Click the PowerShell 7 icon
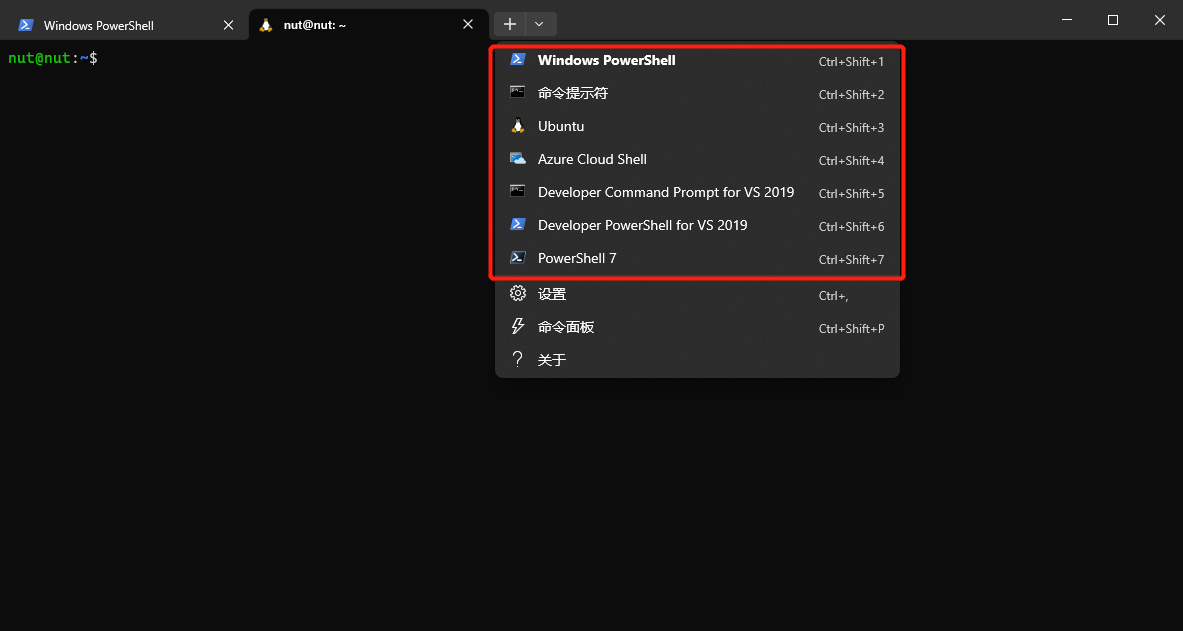 coord(518,257)
